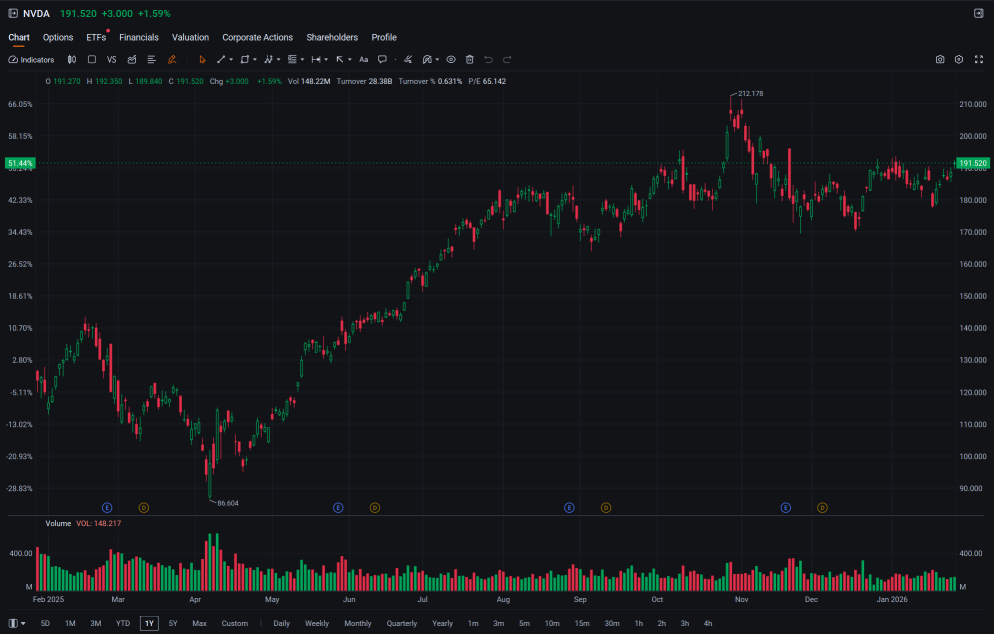This screenshot has height=634, width=994.
Task: Select the Fibonacci levels tool
Action: (292, 60)
